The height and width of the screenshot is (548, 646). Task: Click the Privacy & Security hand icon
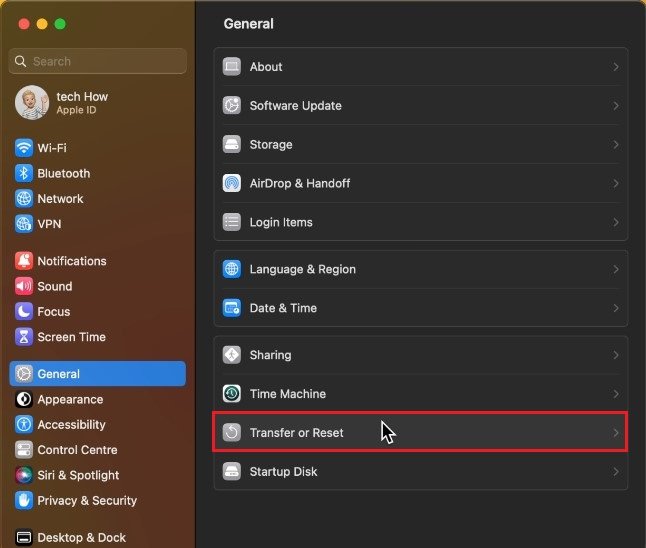24,500
